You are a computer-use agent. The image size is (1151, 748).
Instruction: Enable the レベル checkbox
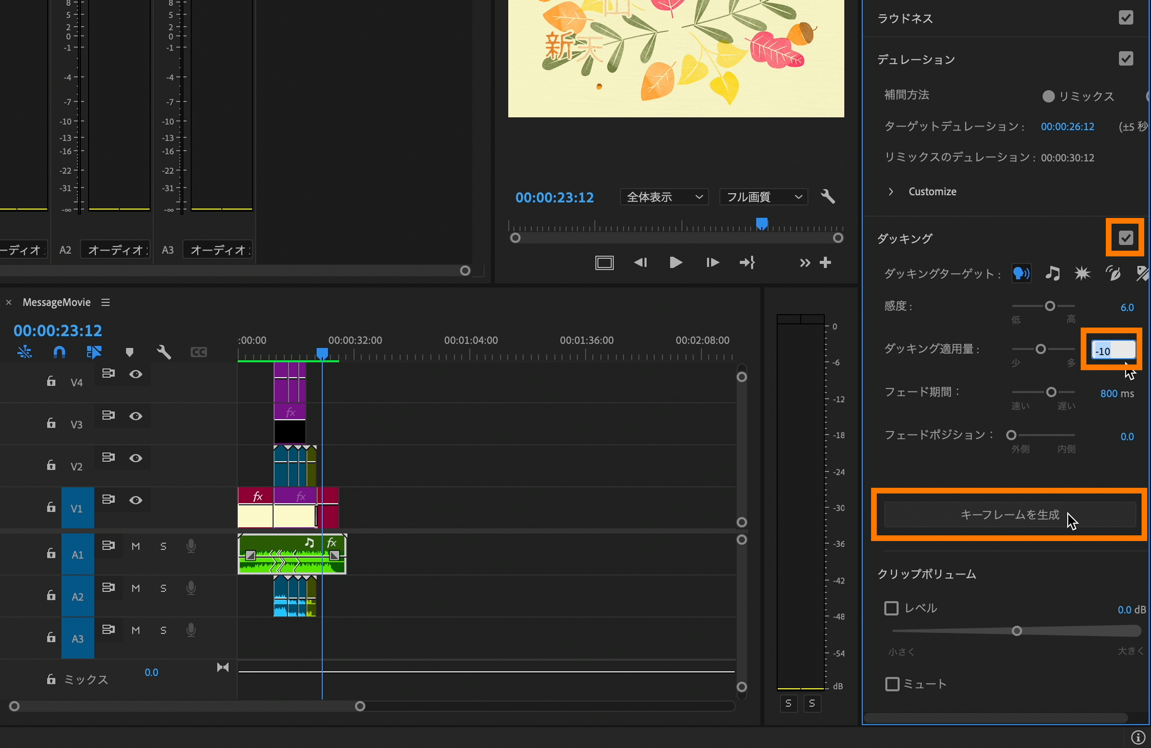(x=891, y=608)
